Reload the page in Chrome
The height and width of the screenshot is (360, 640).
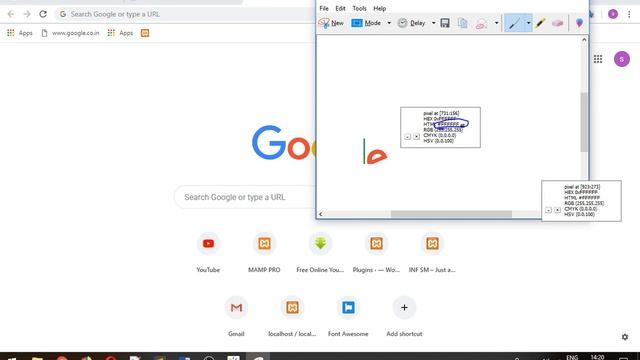tap(43, 14)
